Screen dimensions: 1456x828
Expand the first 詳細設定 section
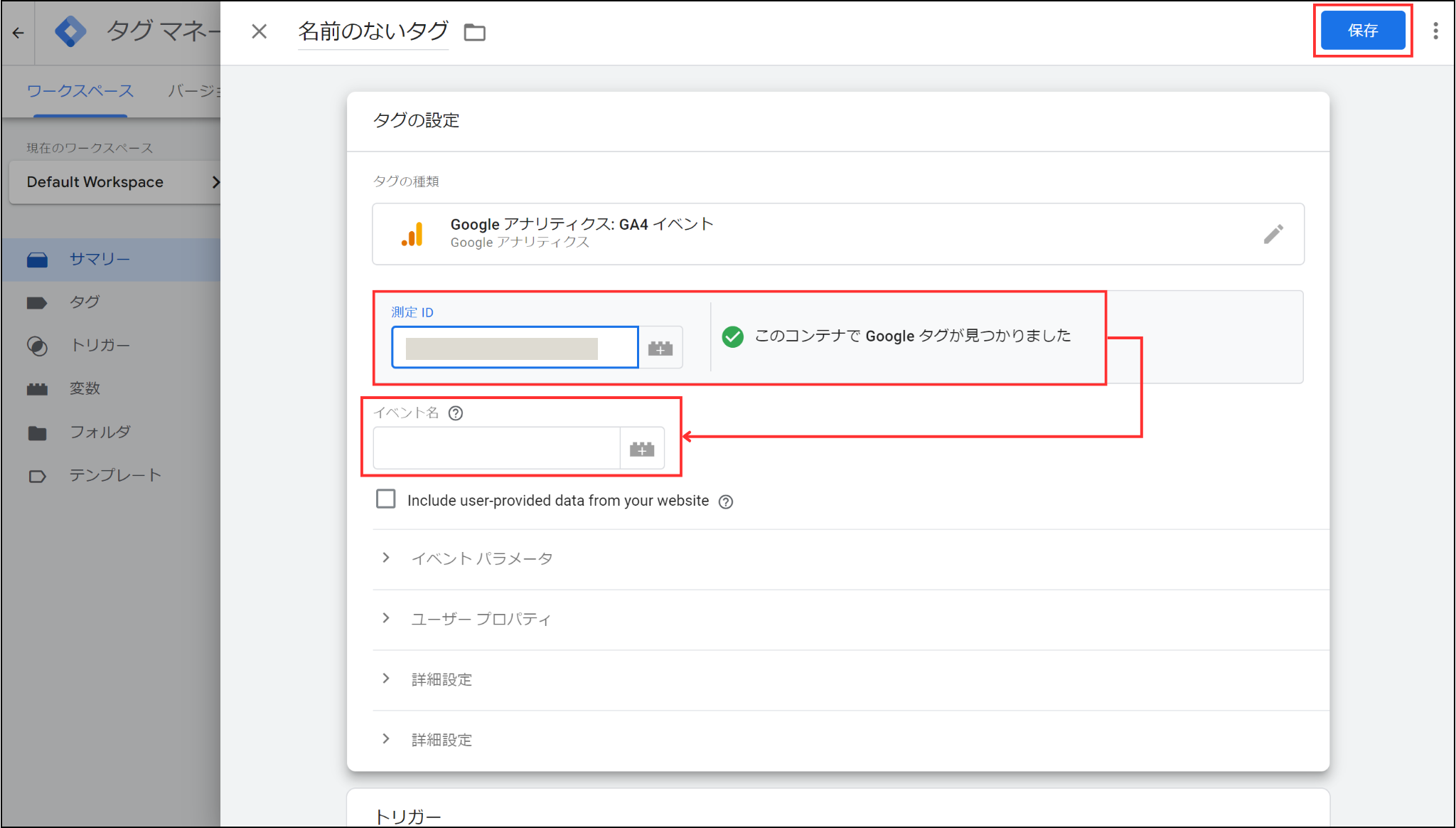click(850, 679)
